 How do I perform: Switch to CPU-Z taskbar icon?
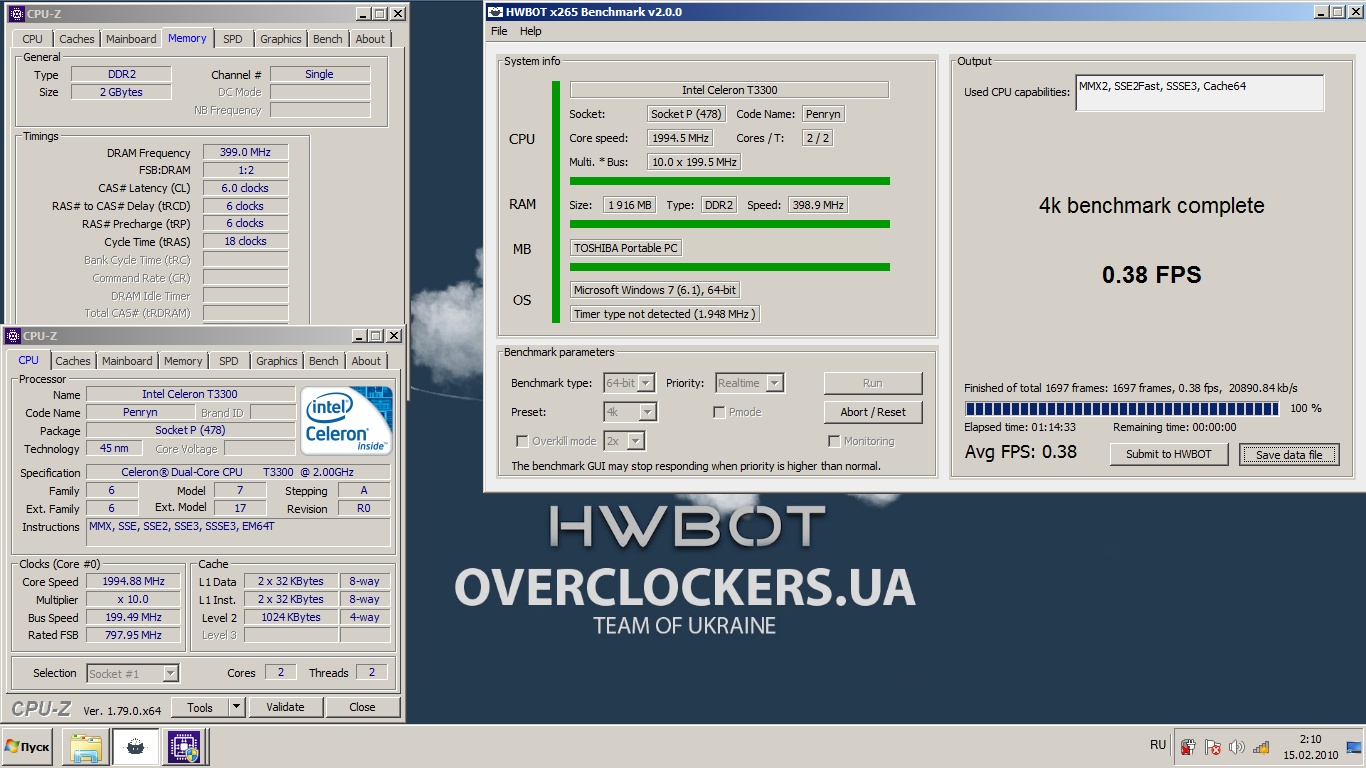tap(183, 747)
